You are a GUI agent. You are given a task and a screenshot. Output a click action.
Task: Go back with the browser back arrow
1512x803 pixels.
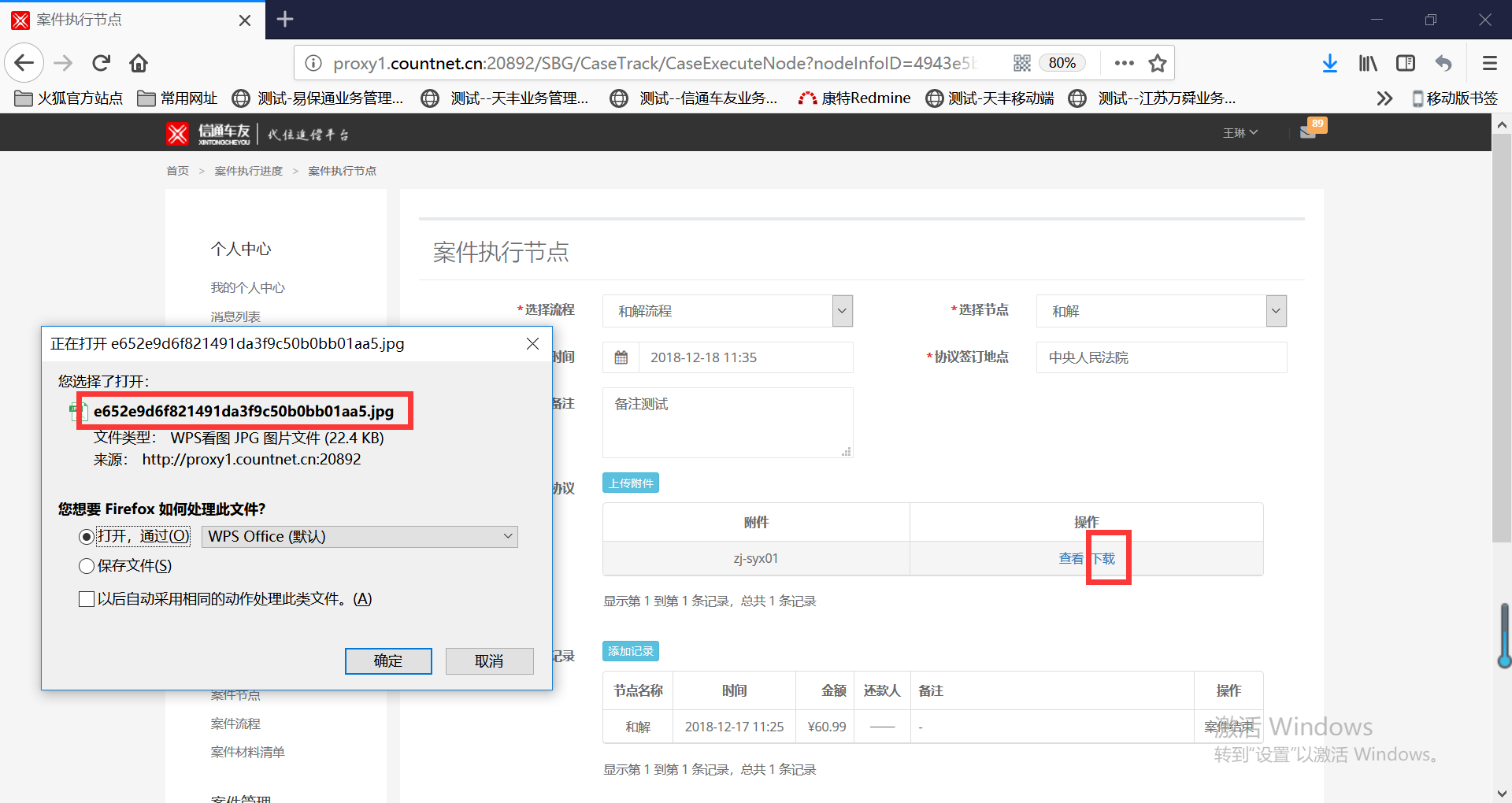[24, 63]
